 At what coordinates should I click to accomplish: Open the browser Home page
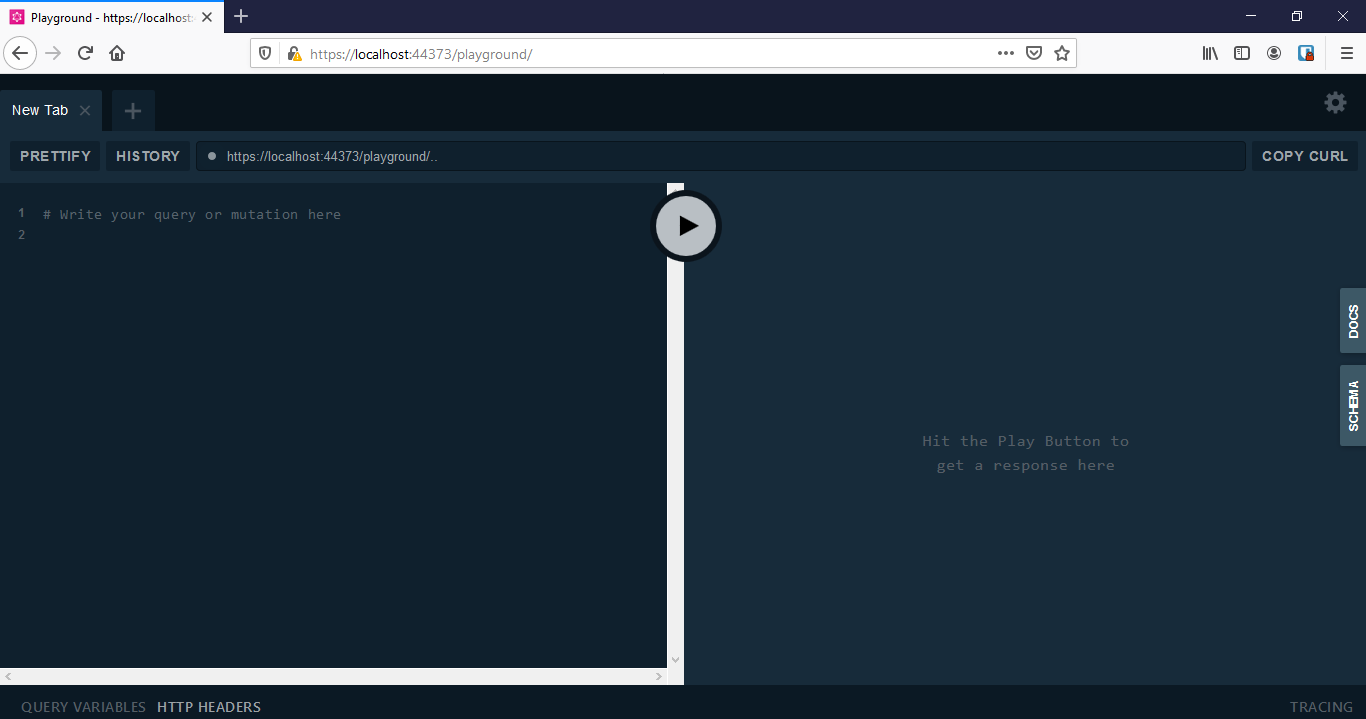[x=117, y=53]
